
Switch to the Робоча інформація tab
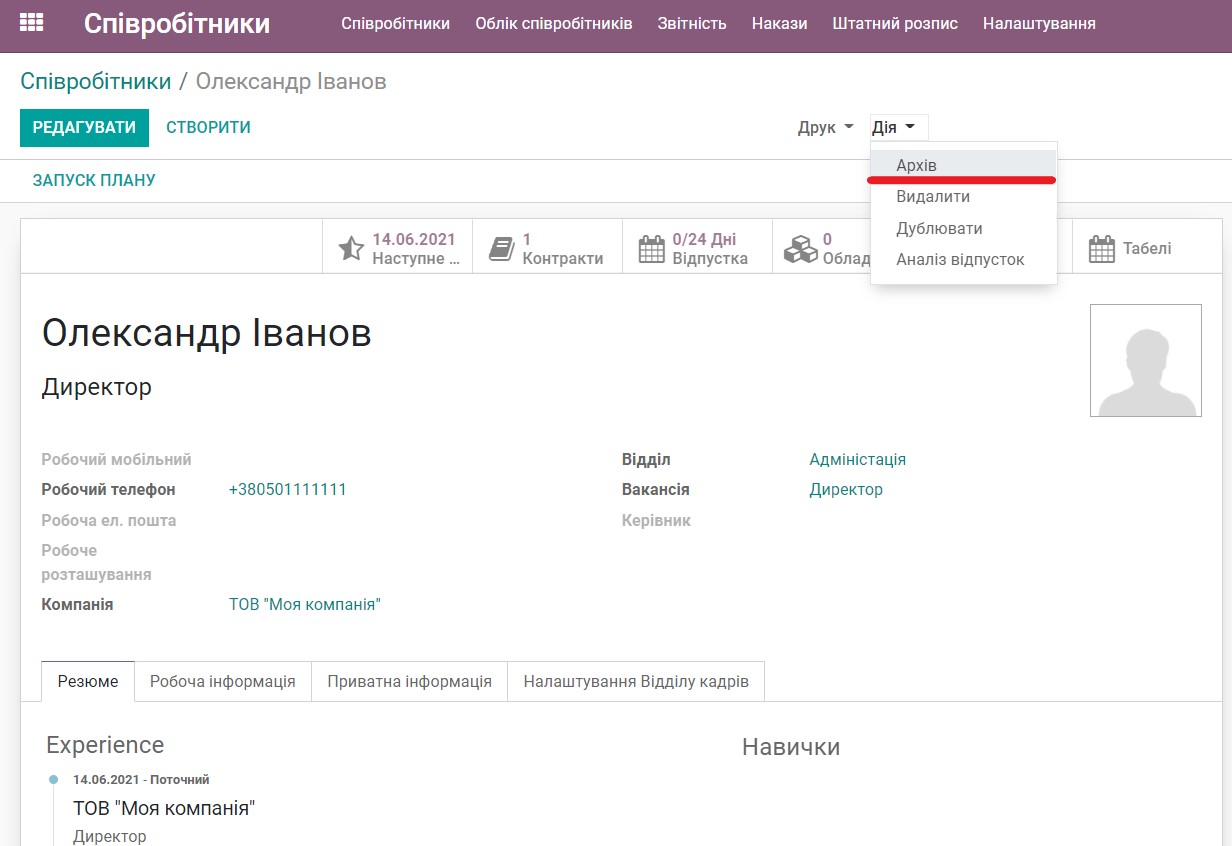pyautogui.click(x=224, y=681)
